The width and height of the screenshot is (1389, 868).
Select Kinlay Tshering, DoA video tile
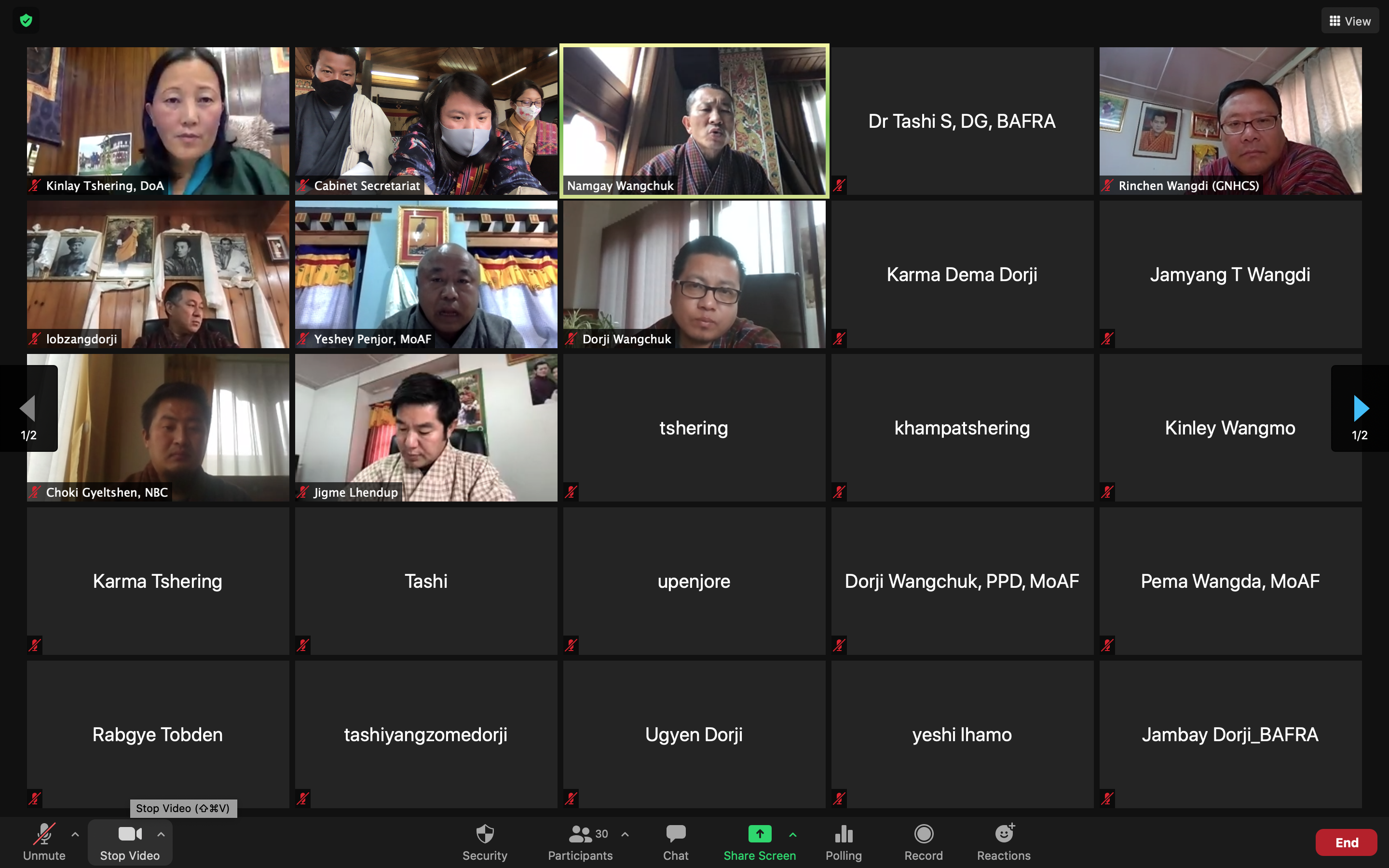tap(158, 121)
